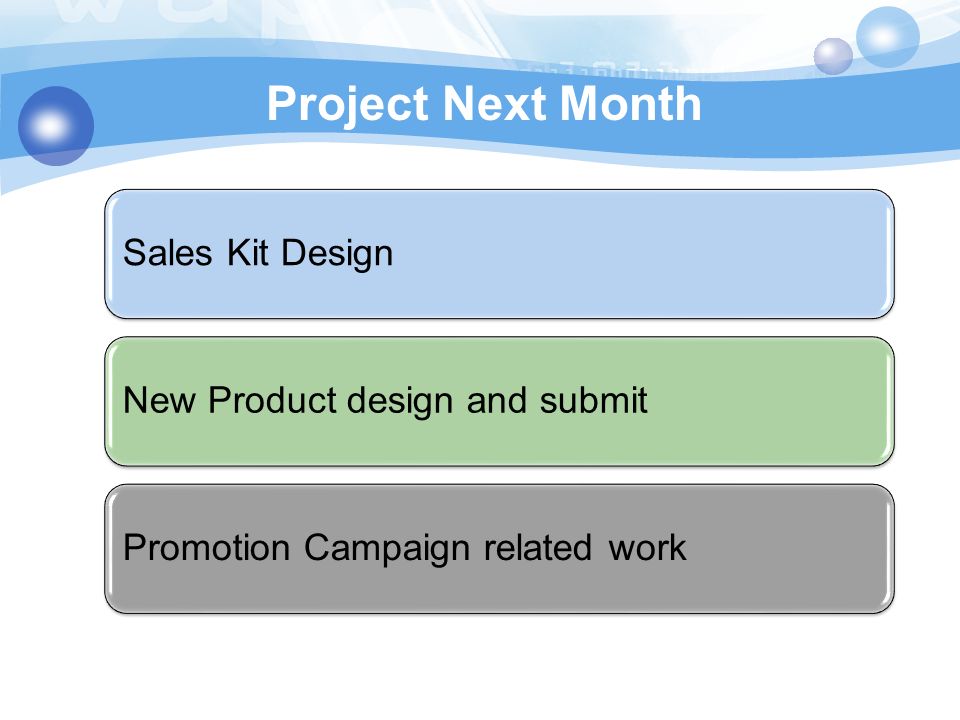Click the word "Next" in the title
The image size is (960, 720).
point(493,103)
